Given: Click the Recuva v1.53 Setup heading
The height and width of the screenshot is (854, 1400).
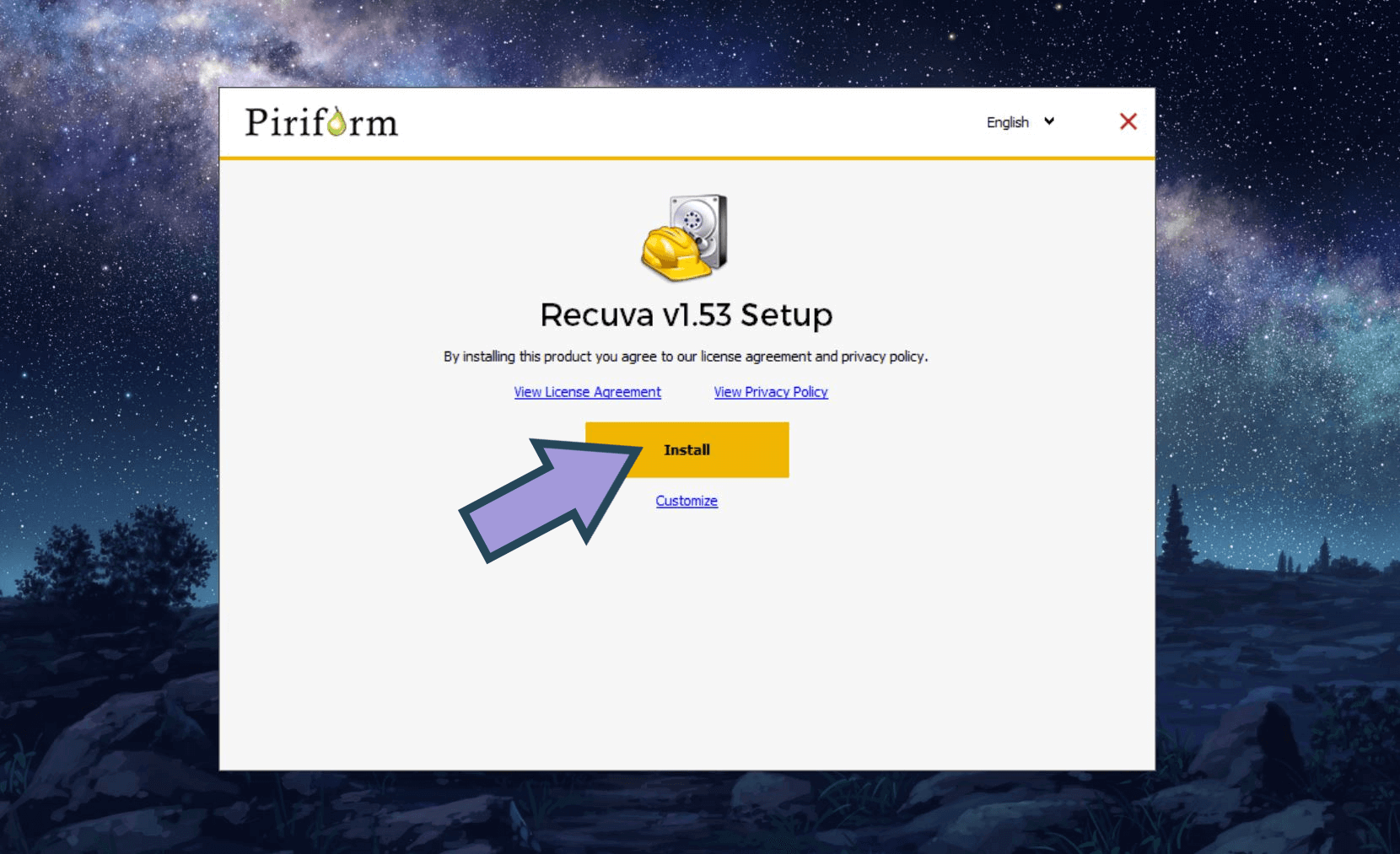Looking at the screenshot, I should click(687, 314).
